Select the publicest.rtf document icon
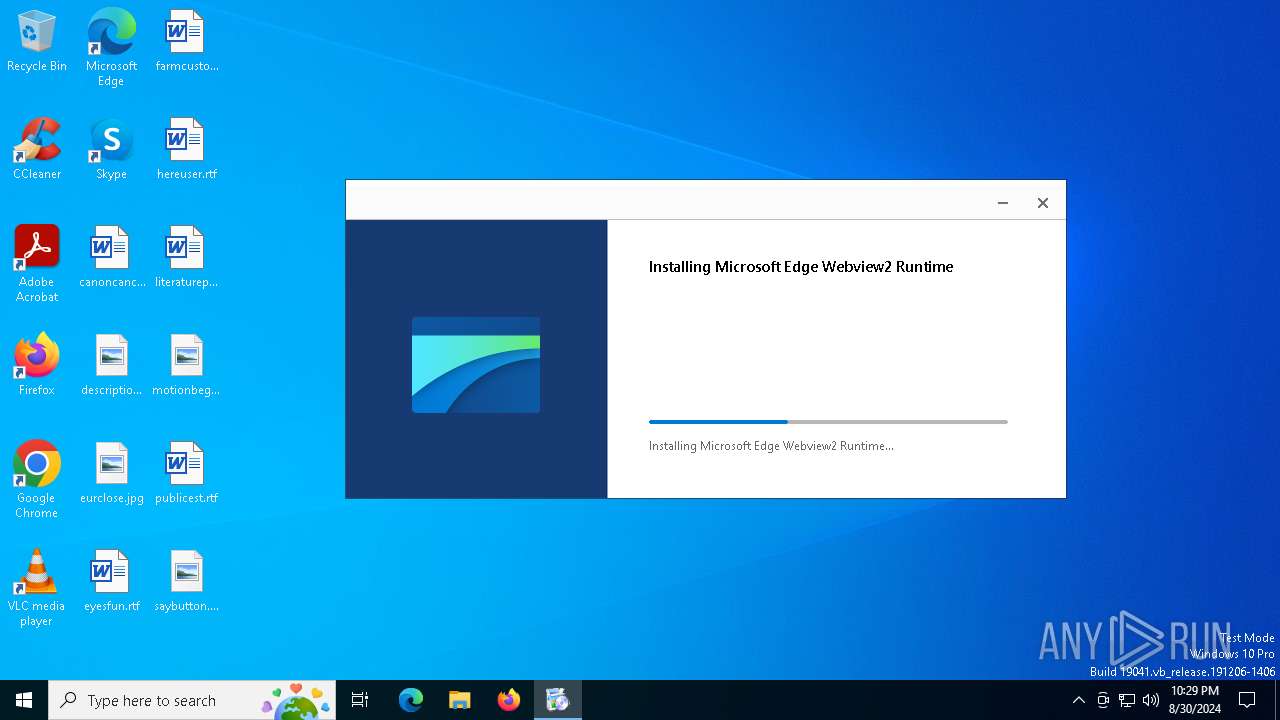Viewport: 1280px width, 720px height. [x=186, y=474]
